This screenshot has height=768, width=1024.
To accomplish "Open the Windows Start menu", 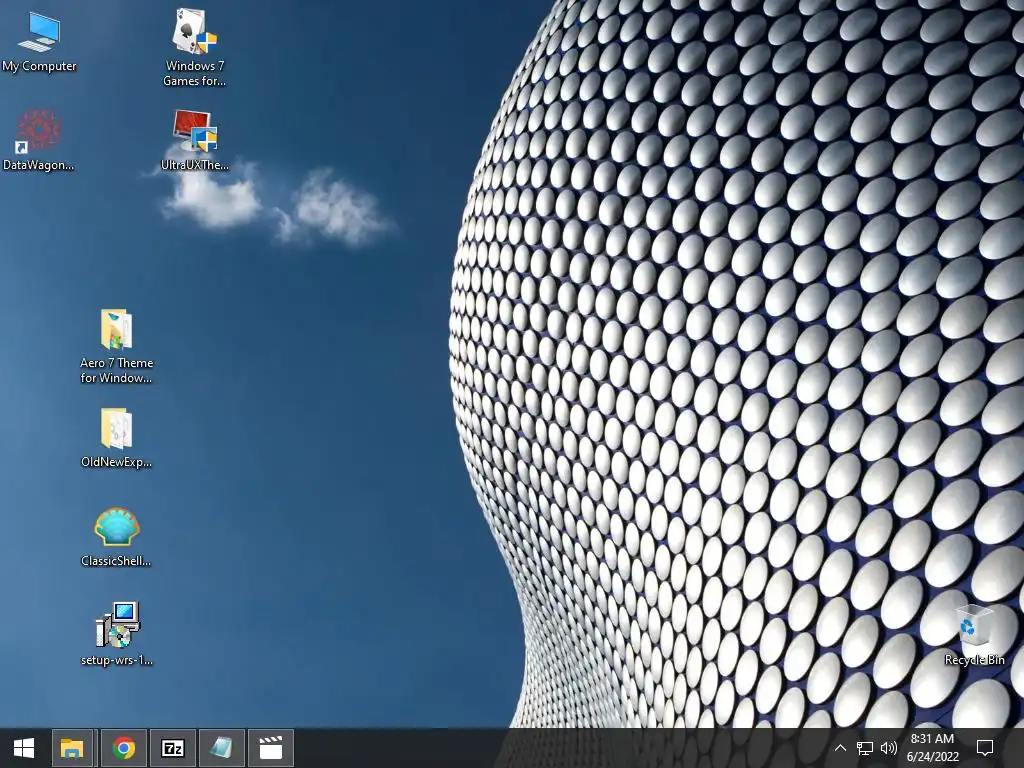I will pos(24,748).
